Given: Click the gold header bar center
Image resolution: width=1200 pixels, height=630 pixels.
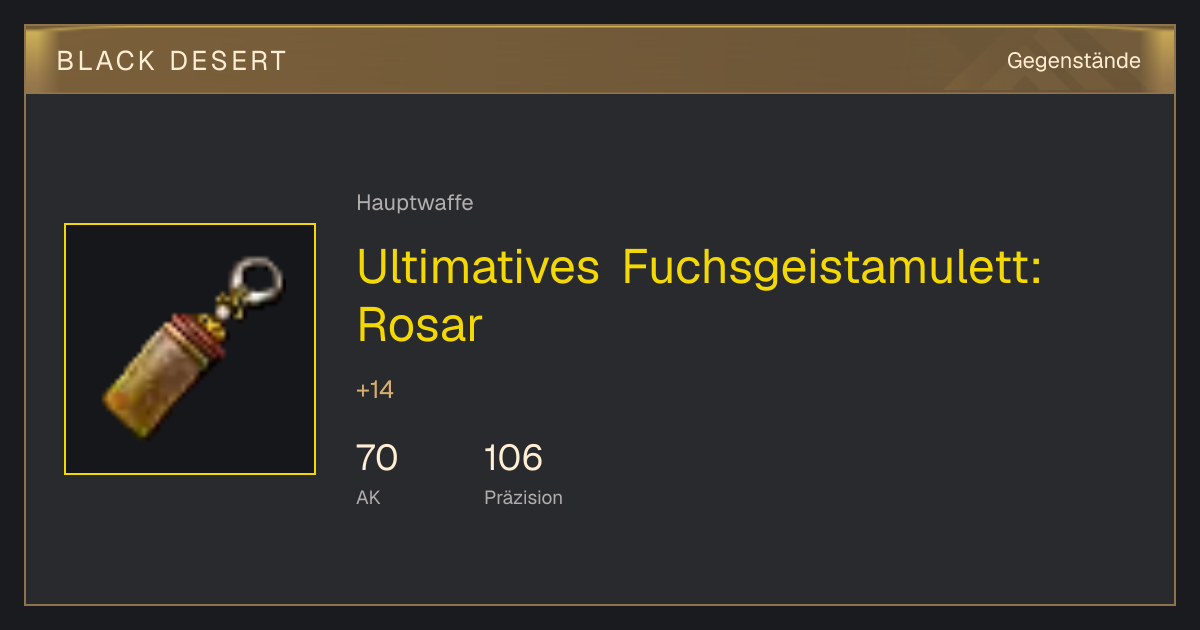Looking at the screenshot, I should point(600,60).
